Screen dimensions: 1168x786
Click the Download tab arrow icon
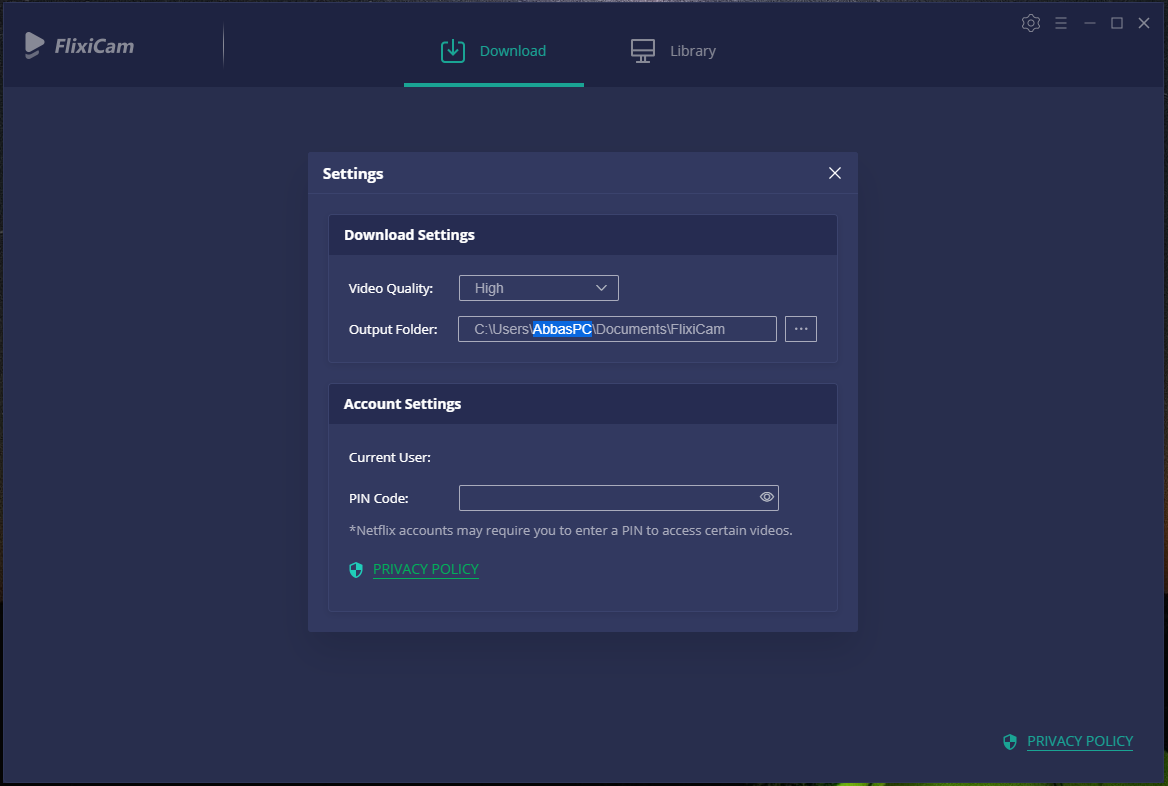point(453,51)
